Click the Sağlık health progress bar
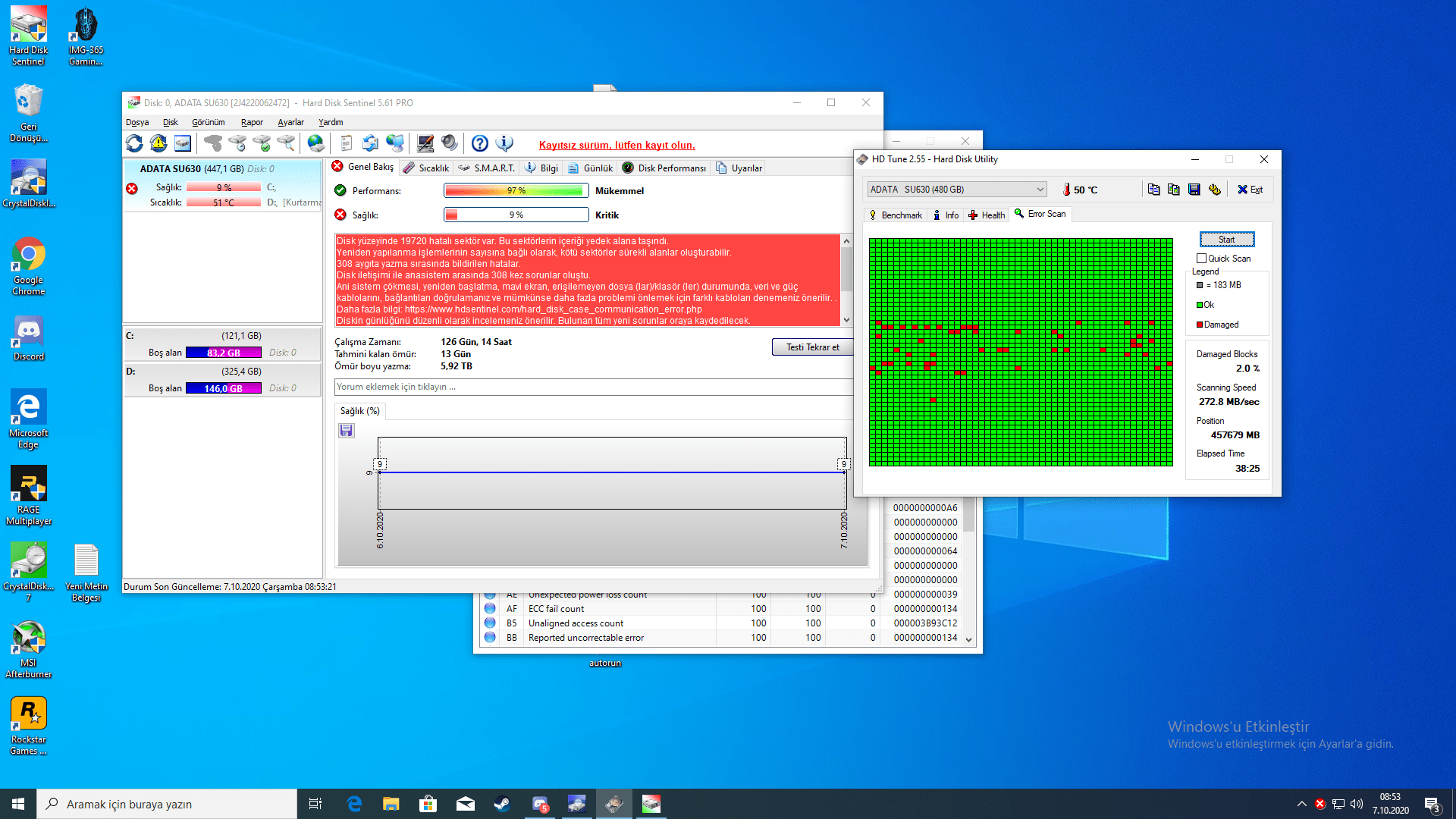Viewport: 1456px width, 819px height. pos(516,215)
